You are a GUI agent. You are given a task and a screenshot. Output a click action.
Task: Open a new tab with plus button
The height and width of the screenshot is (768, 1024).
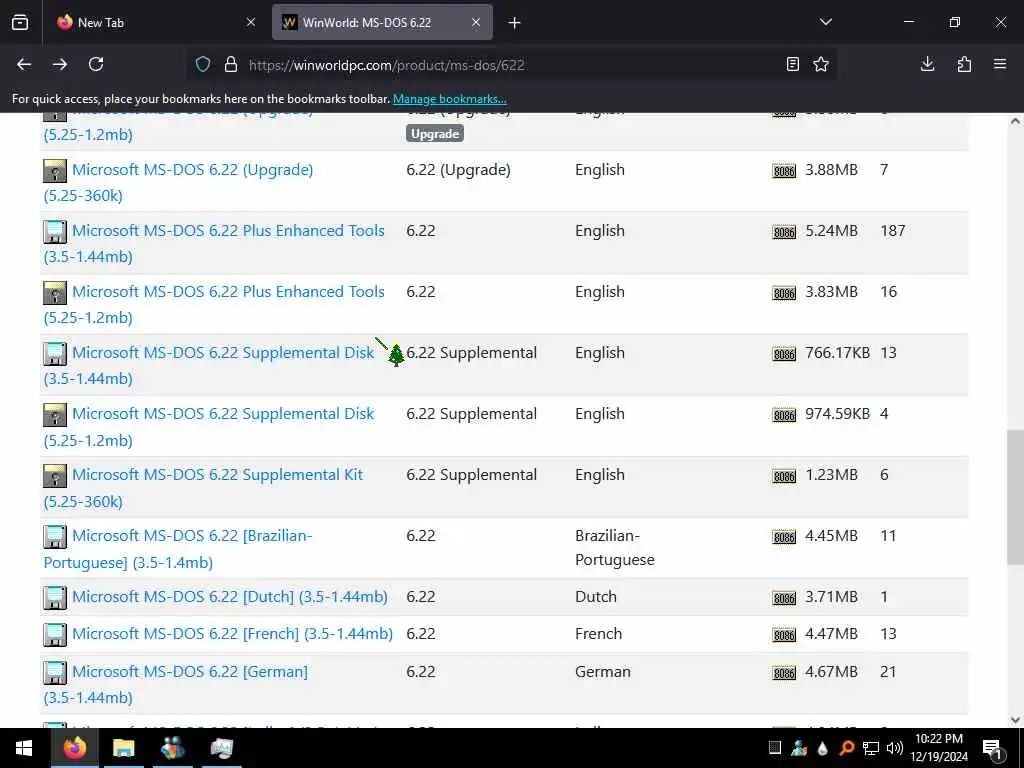515,23
